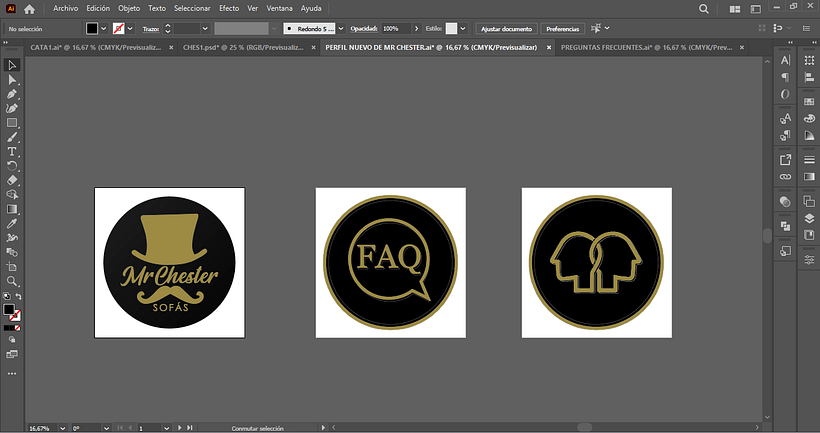Open the Transparency panel
The width and height of the screenshot is (820, 433).
[785, 201]
